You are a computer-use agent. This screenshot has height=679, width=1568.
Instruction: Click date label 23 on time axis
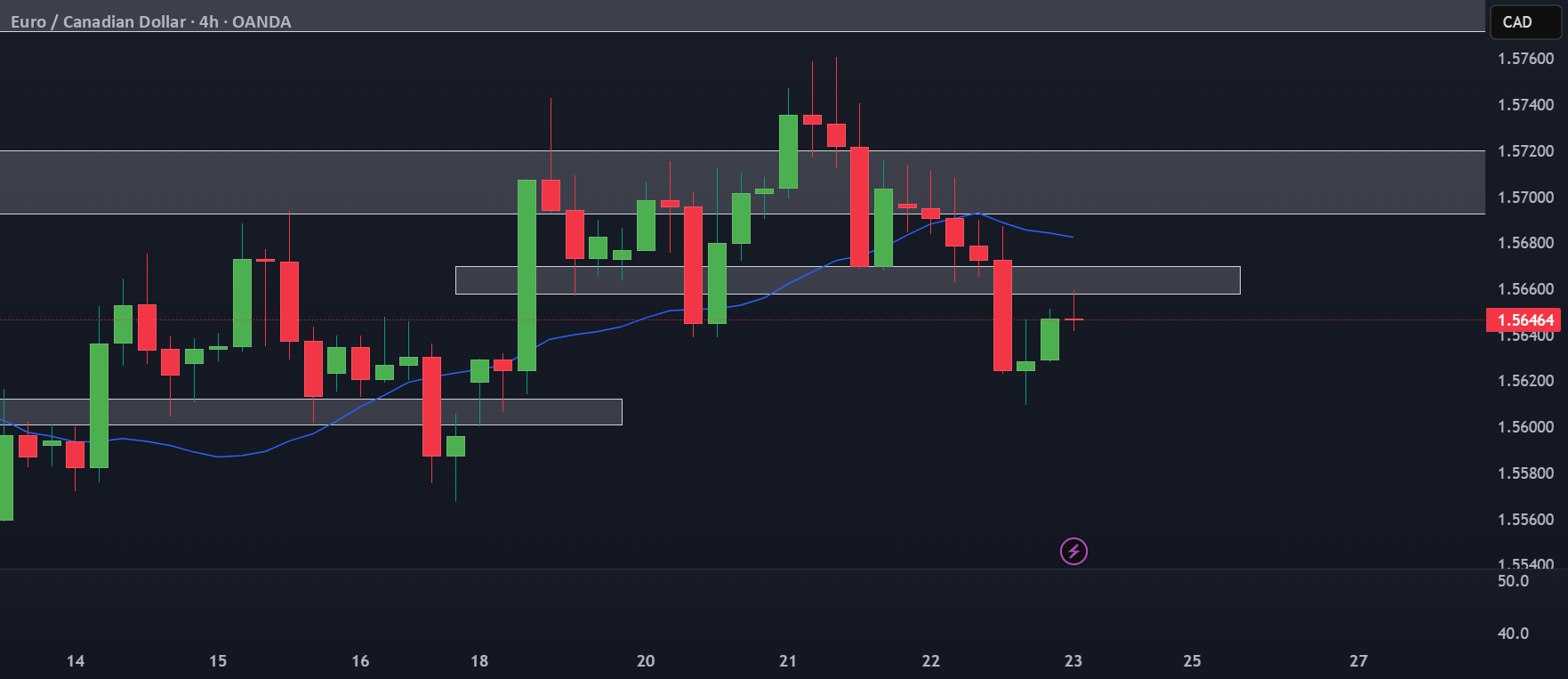(x=1073, y=661)
